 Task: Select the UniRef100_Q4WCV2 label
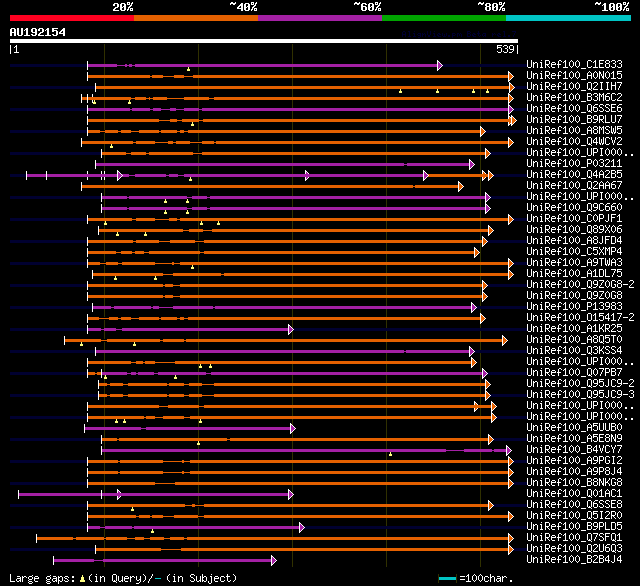(574, 141)
